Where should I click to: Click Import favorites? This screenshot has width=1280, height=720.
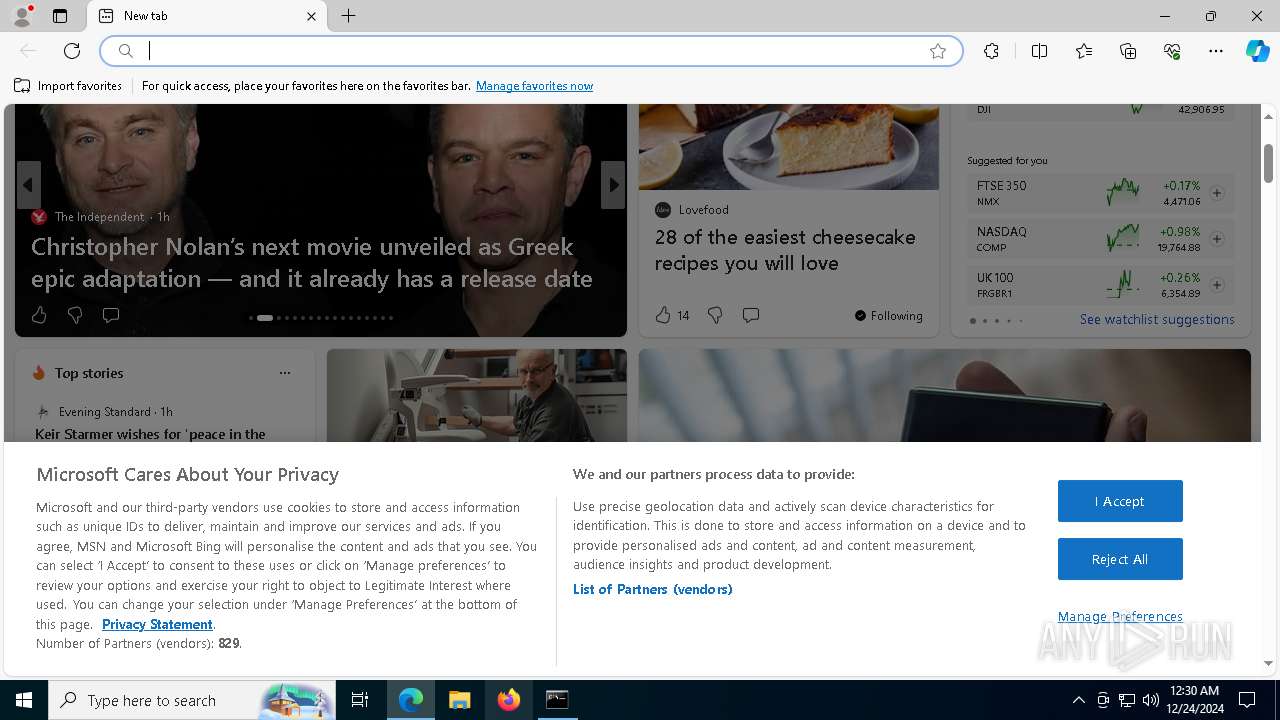pyautogui.click(x=68, y=86)
